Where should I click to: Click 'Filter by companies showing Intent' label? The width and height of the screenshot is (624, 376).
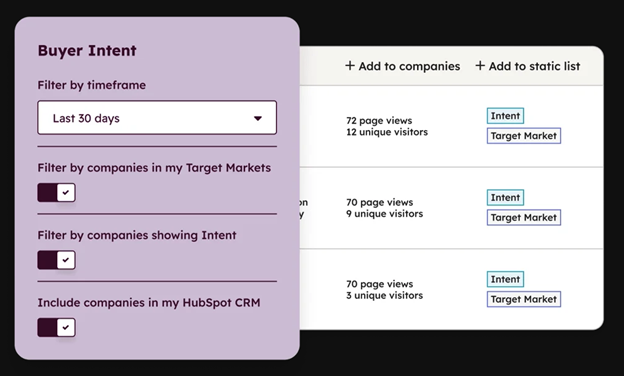tap(137, 235)
